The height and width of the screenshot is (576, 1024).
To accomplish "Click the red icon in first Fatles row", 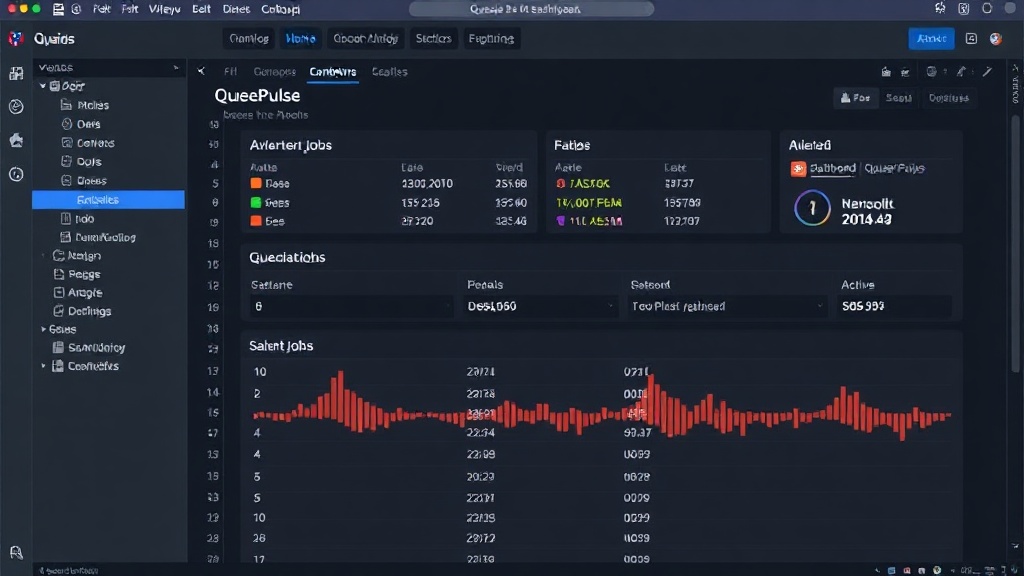I will point(560,184).
